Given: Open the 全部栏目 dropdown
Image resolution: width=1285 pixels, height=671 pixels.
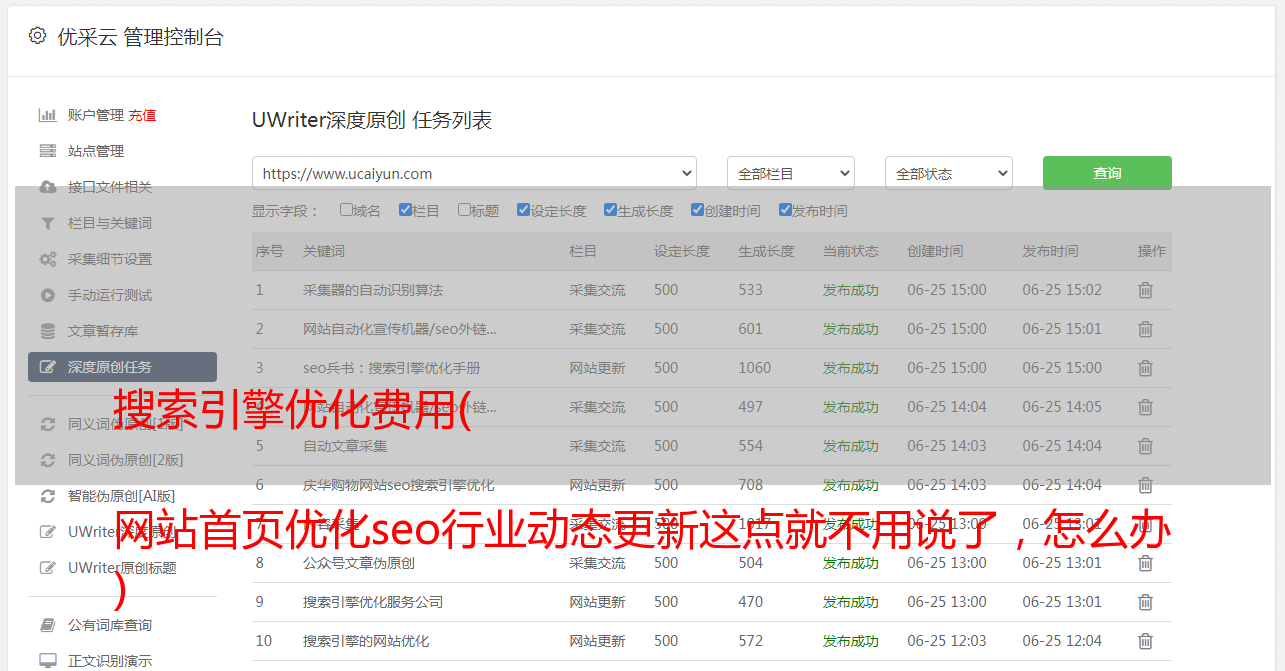Looking at the screenshot, I should pos(791,173).
